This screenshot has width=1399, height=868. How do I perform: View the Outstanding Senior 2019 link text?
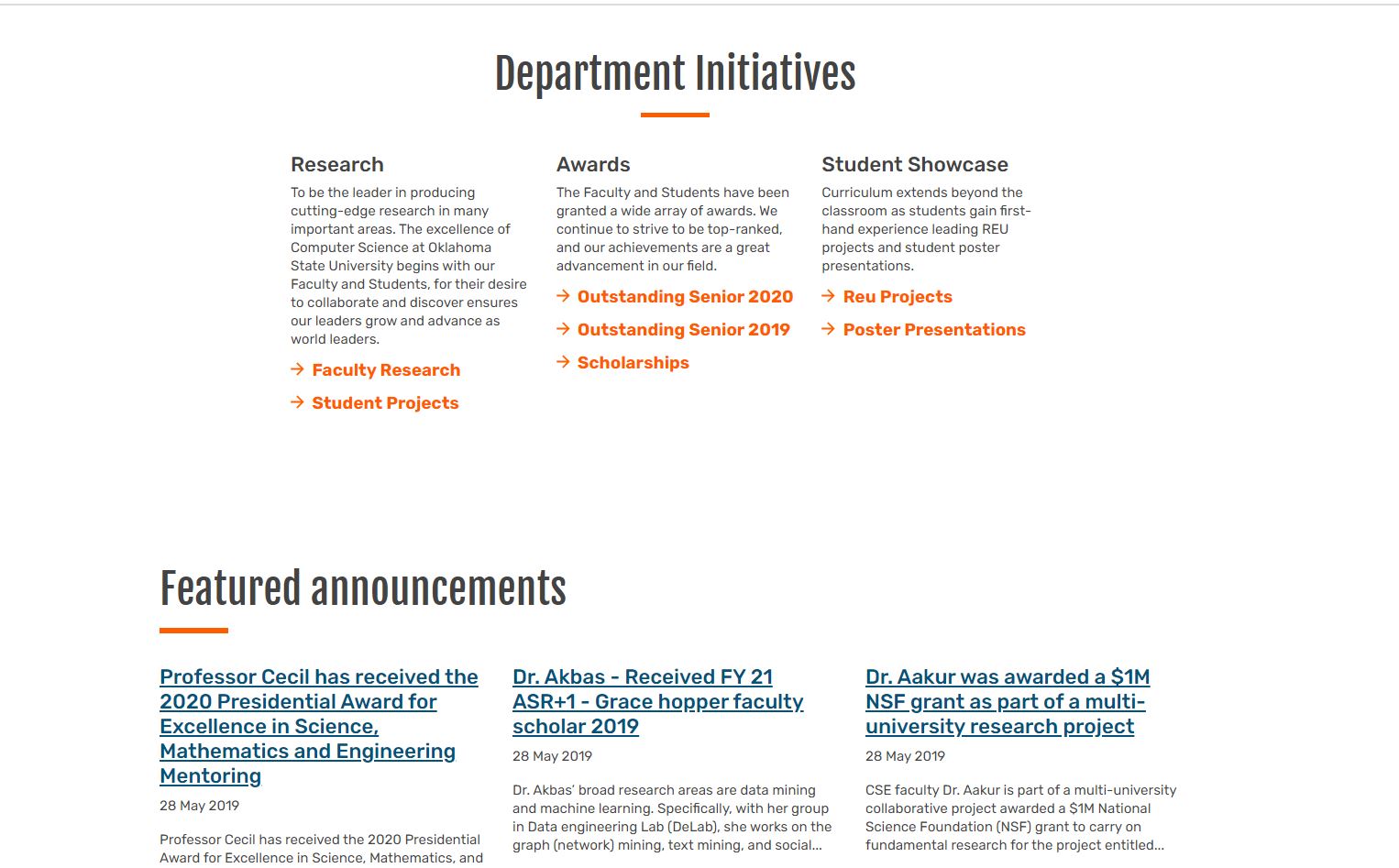pos(683,330)
